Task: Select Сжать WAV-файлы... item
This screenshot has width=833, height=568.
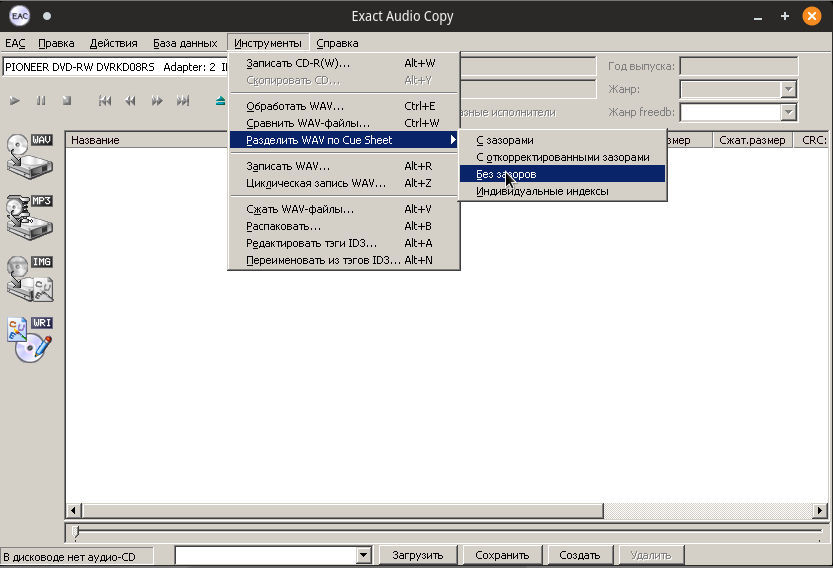Action: [344, 209]
